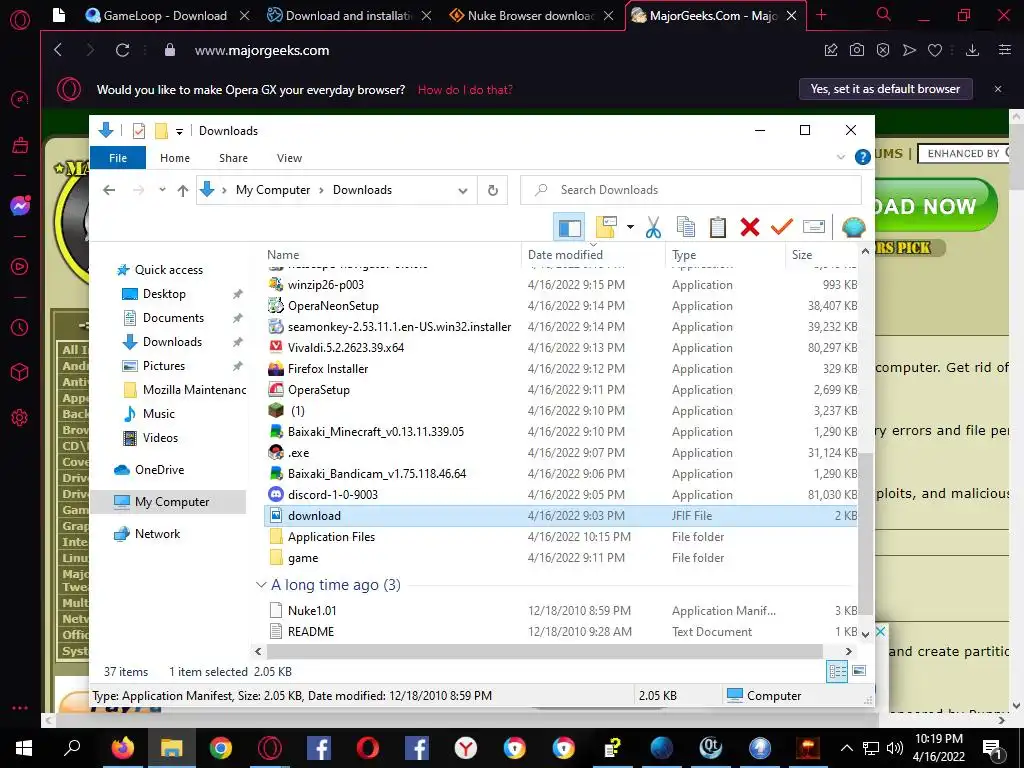Viewport: 1024px width, 768px height.
Task: Open Classic Explorer settings shell icon
Action: [853, 227]
